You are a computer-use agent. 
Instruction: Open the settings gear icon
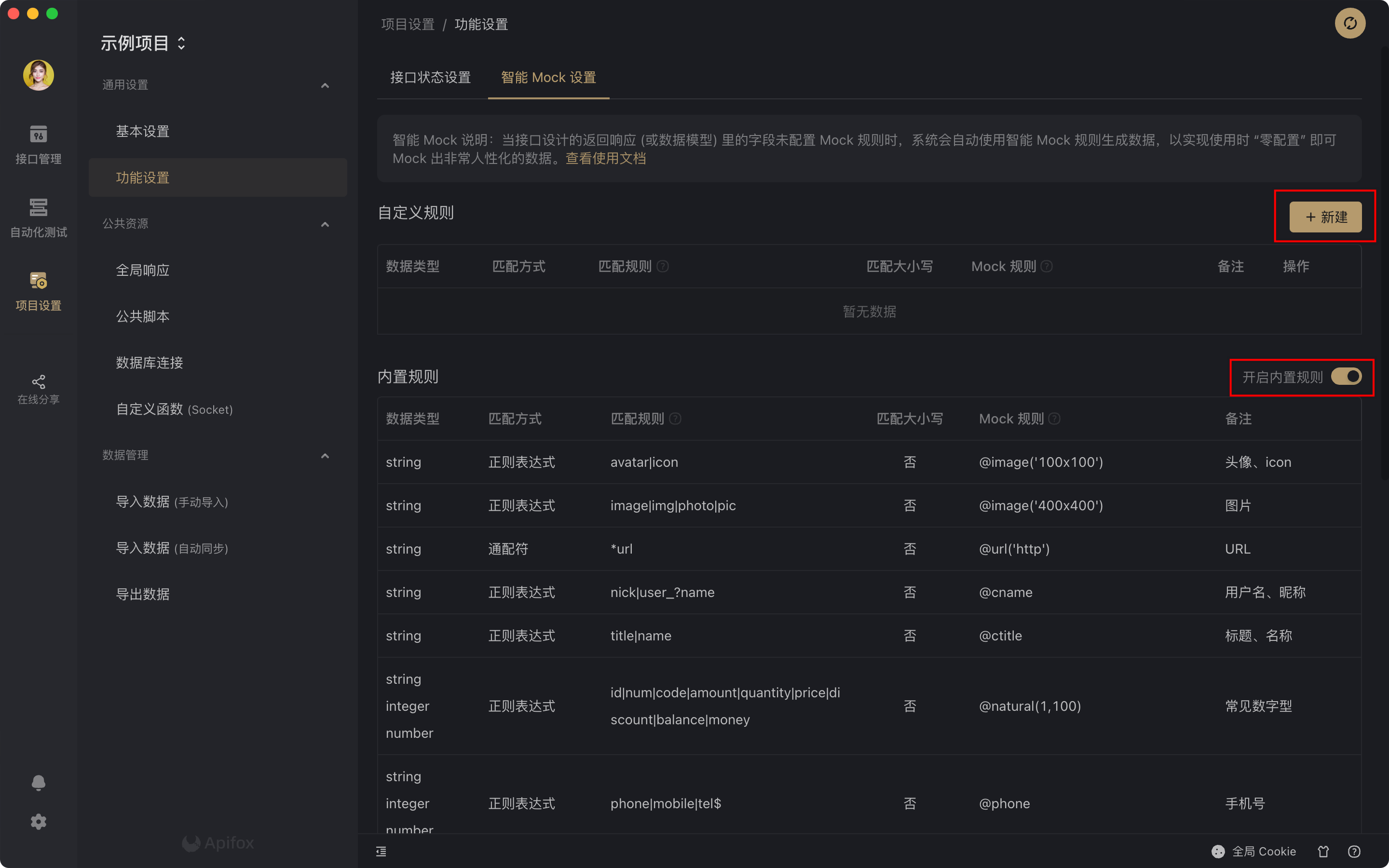click(x=39, y=822)
